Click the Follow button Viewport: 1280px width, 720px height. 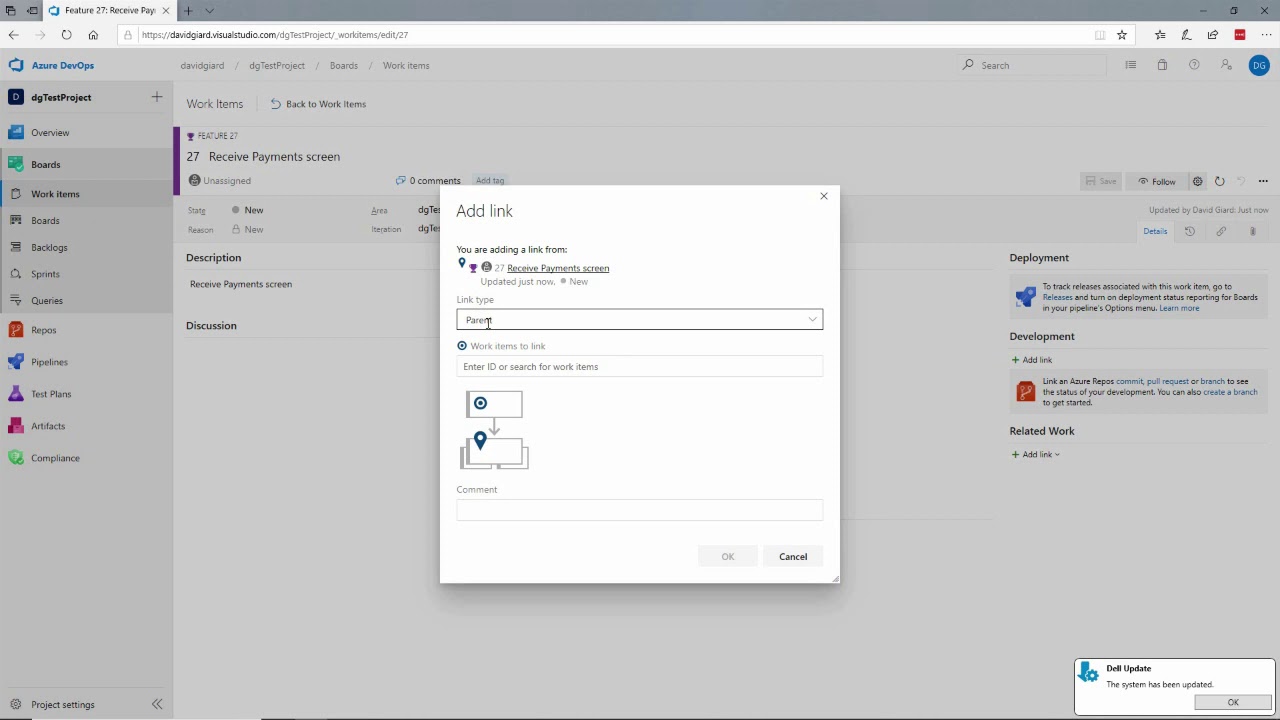(x=1157, y=181)
